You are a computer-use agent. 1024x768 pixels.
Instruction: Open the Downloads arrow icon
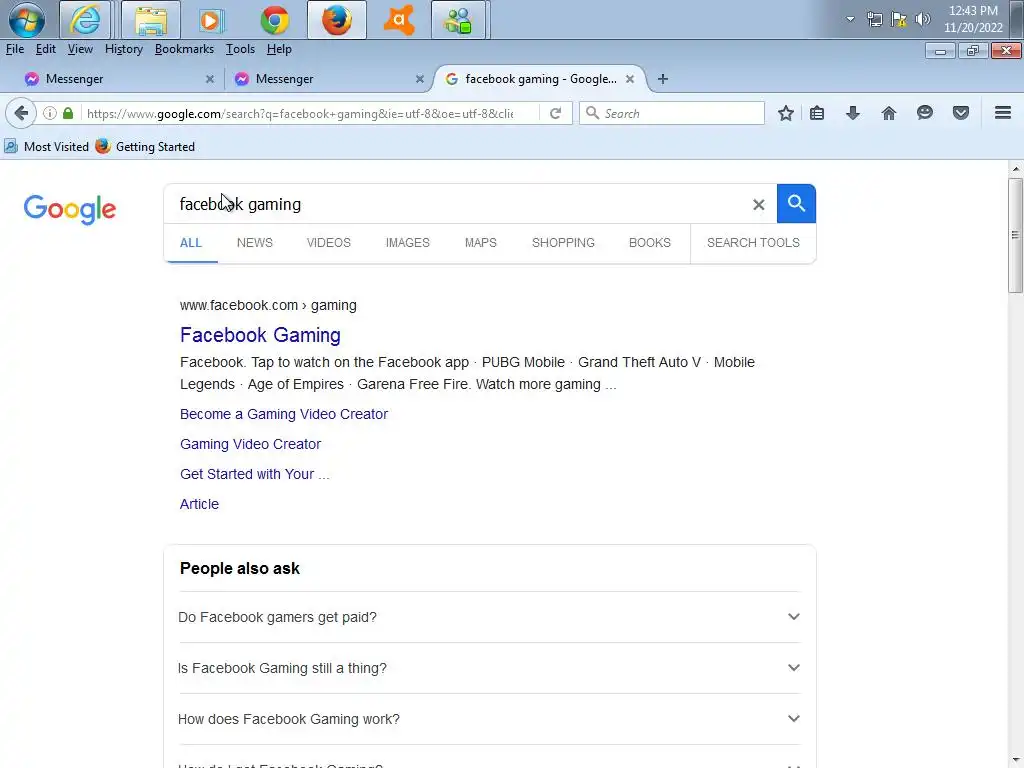pyautogui.click(x=852, y=114)
